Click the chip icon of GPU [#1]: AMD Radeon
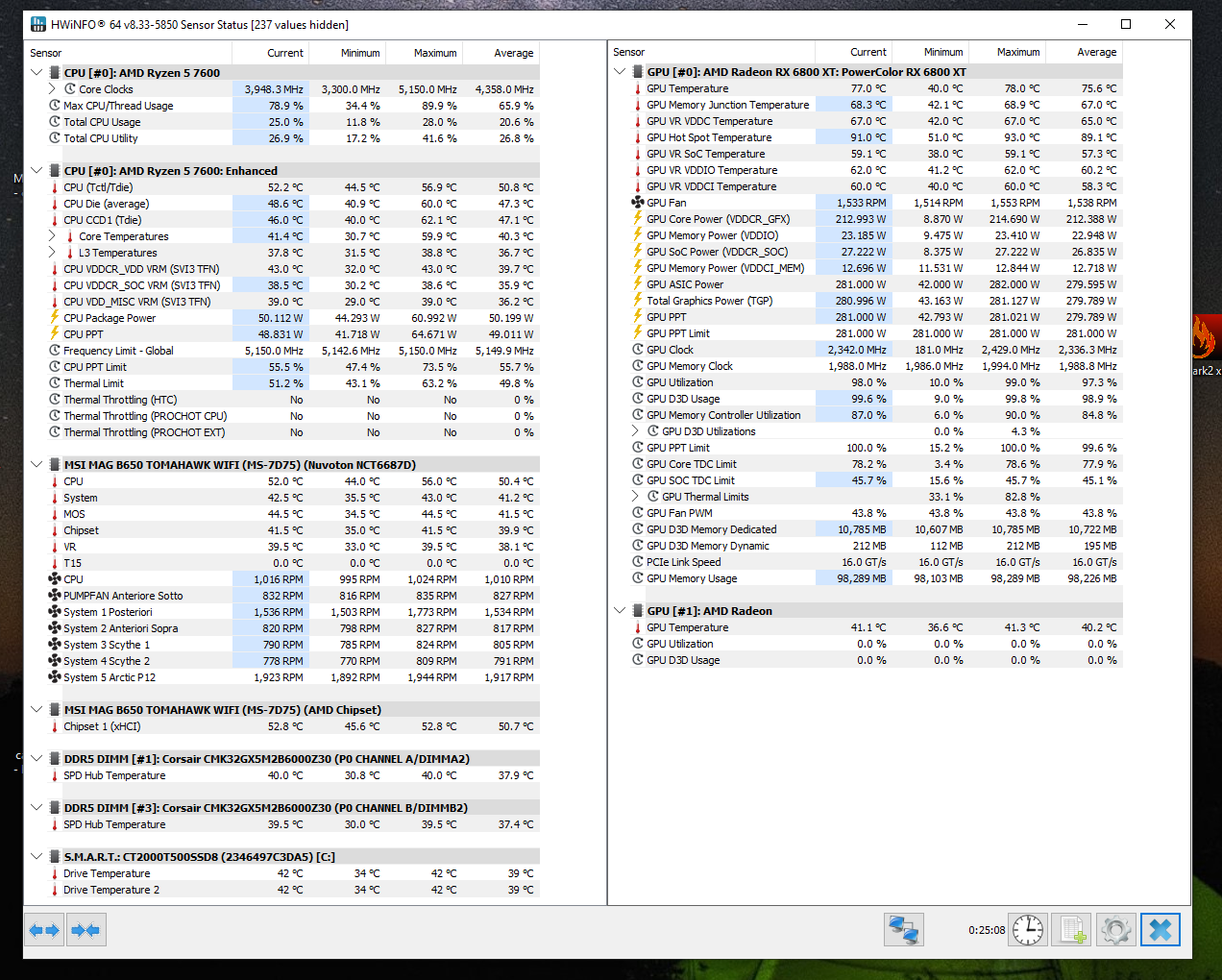 (x=637, y=610)
